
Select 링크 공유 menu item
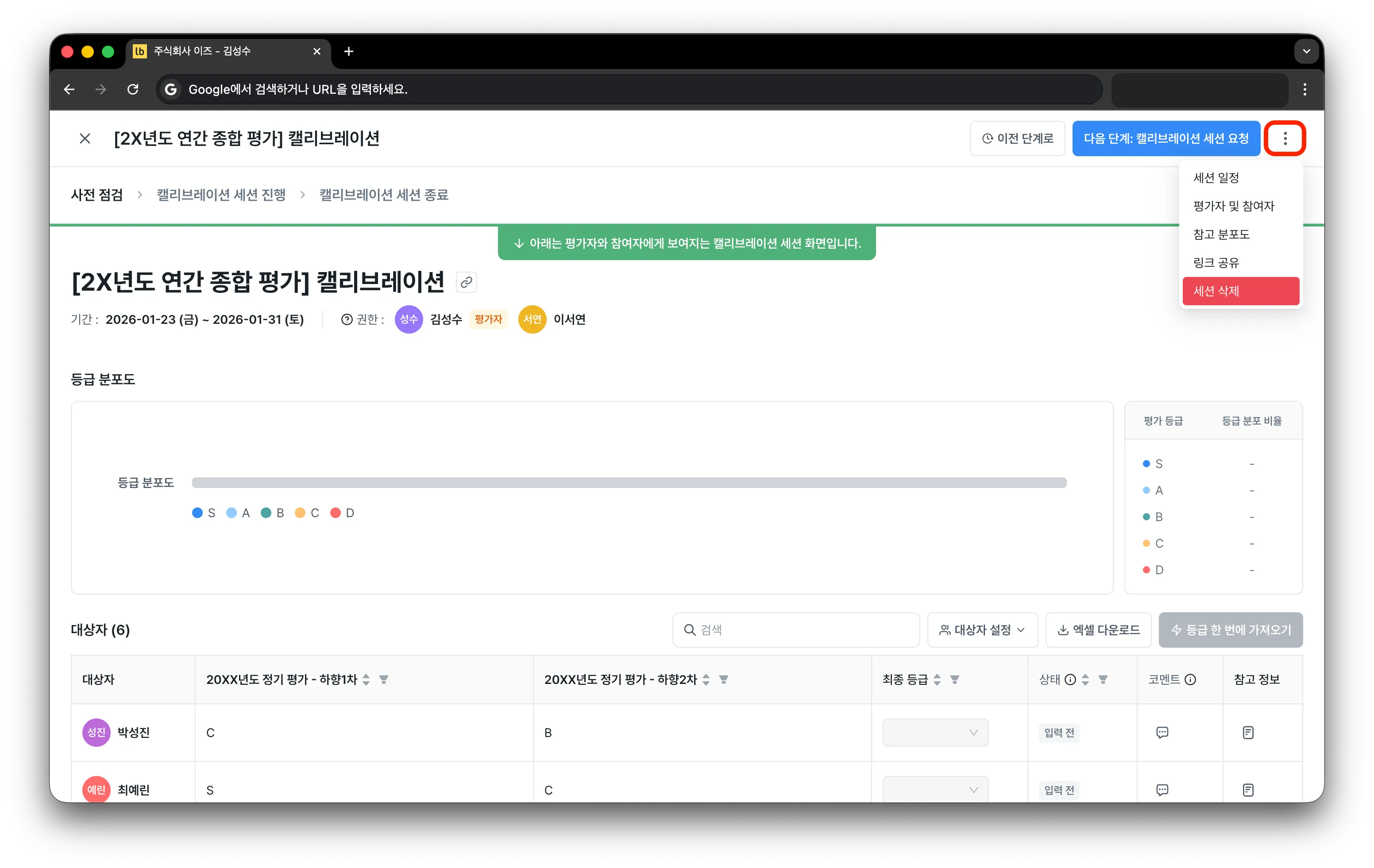(x=1240, y=262)
